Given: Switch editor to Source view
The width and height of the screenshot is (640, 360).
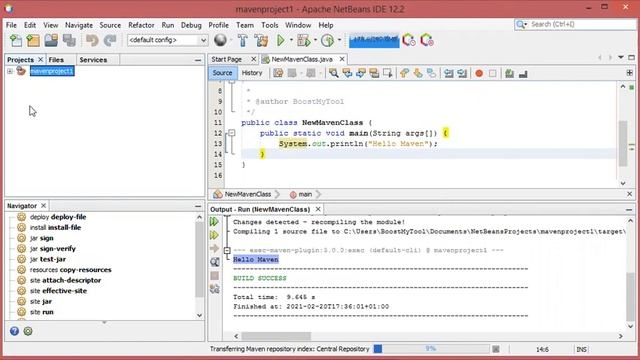Looking at the screenshot, I should pos(222,73).
